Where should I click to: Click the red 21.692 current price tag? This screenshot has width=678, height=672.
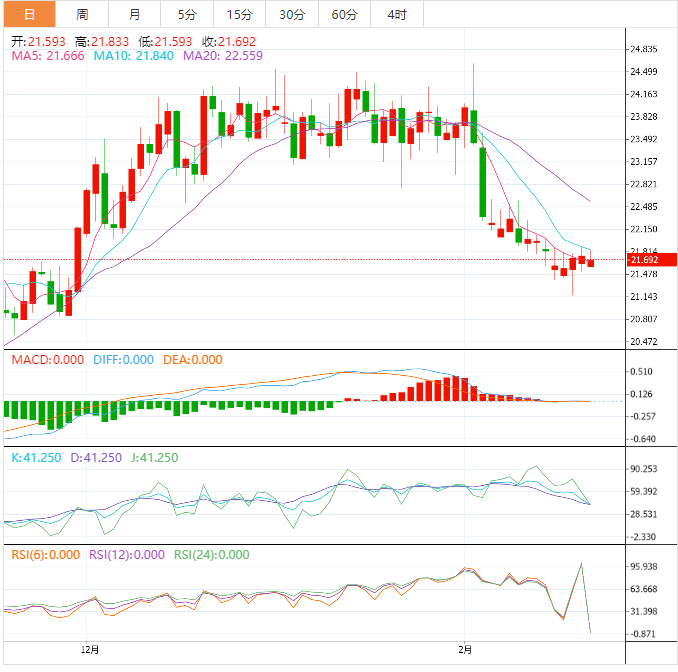coord(648,260)
